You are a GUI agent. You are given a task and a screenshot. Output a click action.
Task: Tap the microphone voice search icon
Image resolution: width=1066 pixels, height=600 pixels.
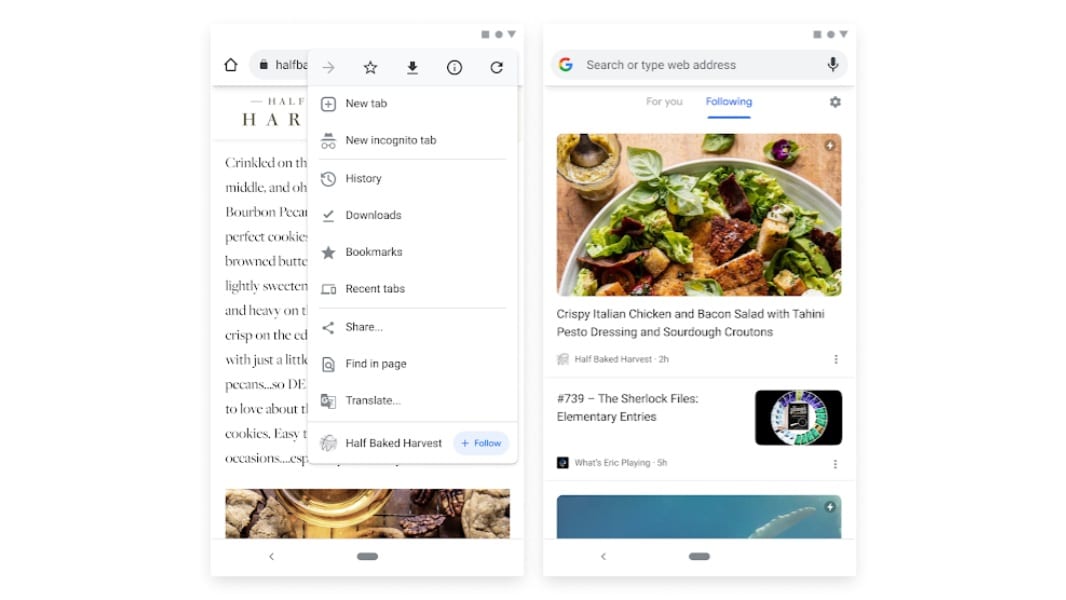[832, 65]
